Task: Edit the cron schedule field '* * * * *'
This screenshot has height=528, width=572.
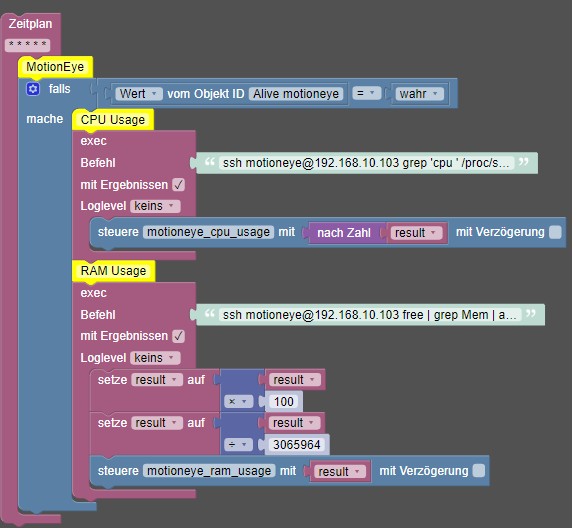Action: point(27,45)
